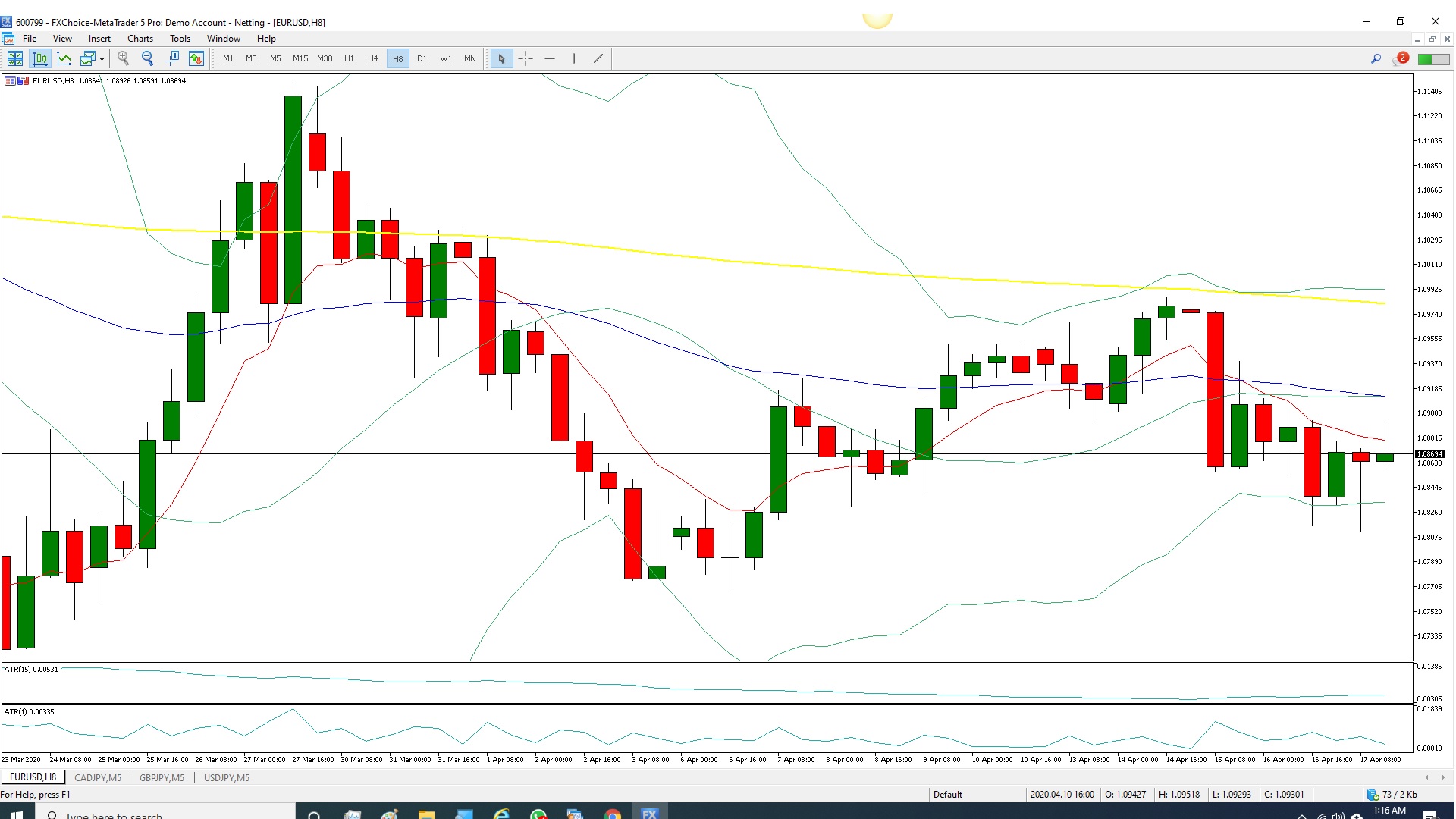Open the Insert menu
Screen dimensions: 1456x819
[x=99, y=39]
